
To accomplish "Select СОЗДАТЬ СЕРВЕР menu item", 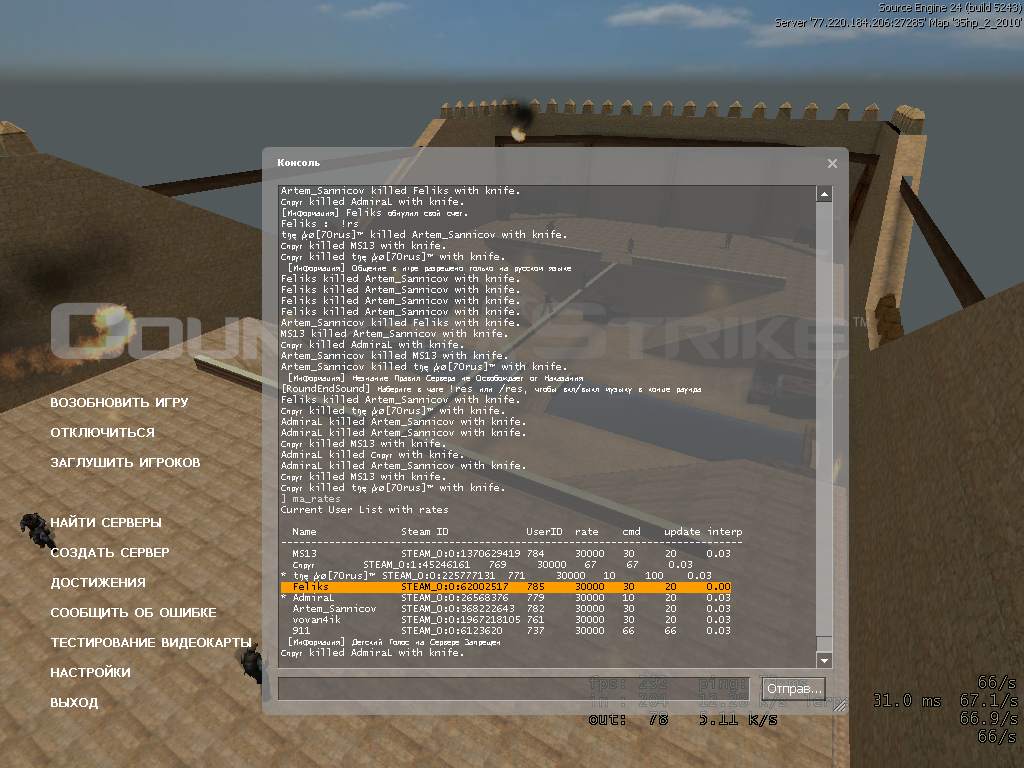I will (110, 553).
